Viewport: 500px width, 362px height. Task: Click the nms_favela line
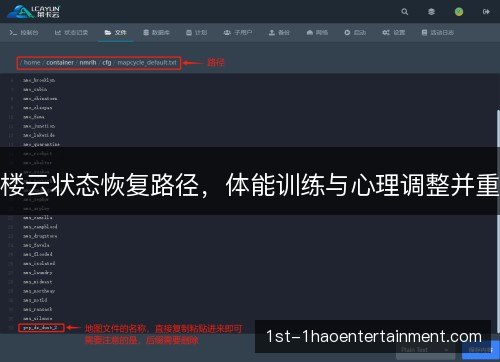[x=36, y=245]
